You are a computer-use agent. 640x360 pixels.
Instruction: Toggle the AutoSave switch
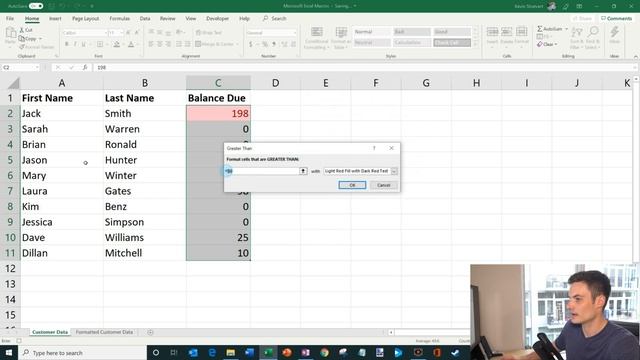pyautogui.click(x=36, y=6)
